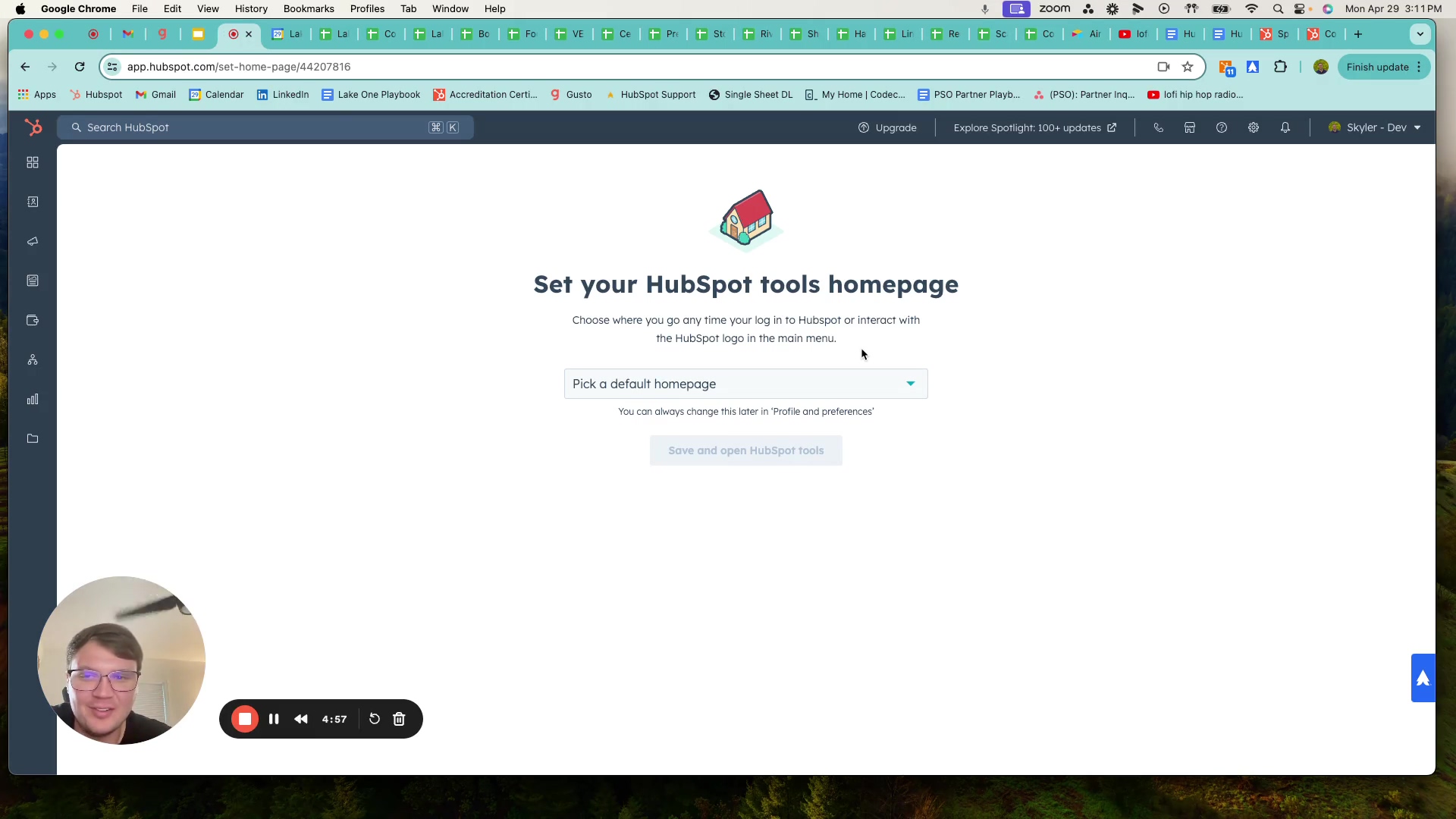Stop the recording with red button
This screenshot has height=819, width=1456.
pos(245,719)
